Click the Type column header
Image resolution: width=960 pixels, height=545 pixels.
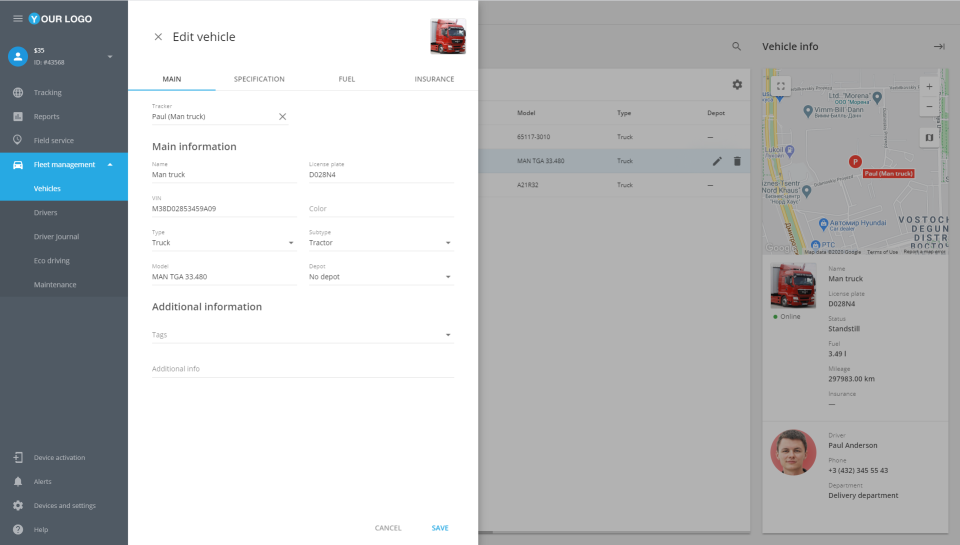point(624,113)
